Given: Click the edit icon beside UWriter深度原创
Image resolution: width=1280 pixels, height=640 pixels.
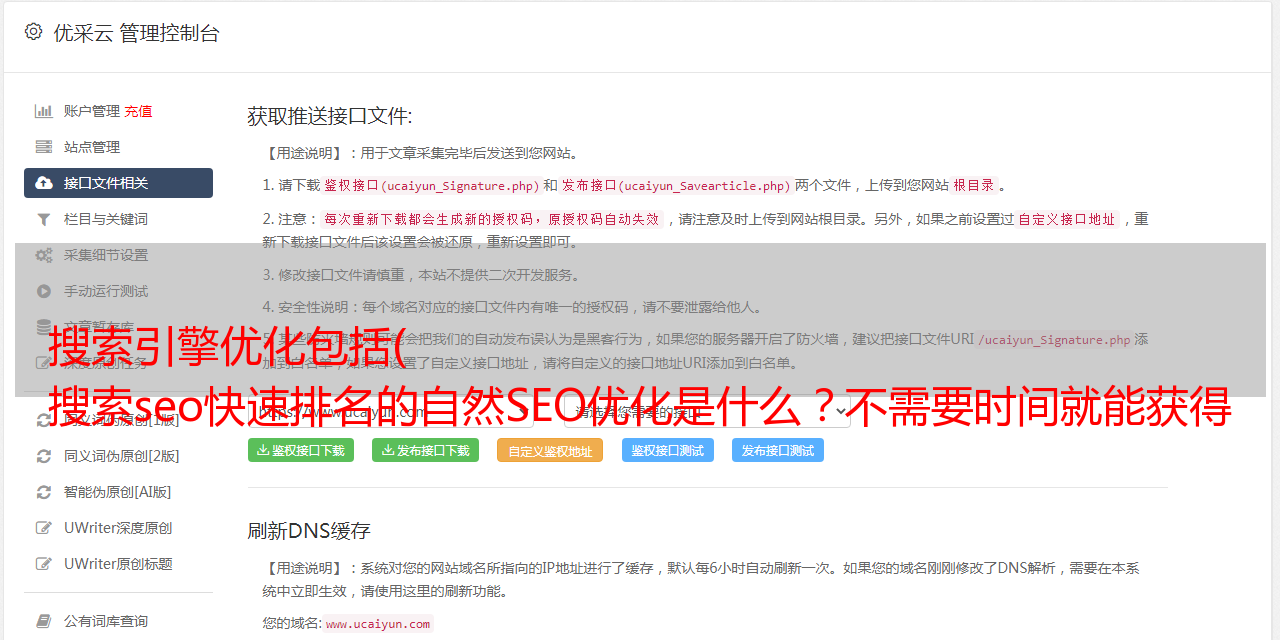Looking at the screenshot, I should [44, 528].
